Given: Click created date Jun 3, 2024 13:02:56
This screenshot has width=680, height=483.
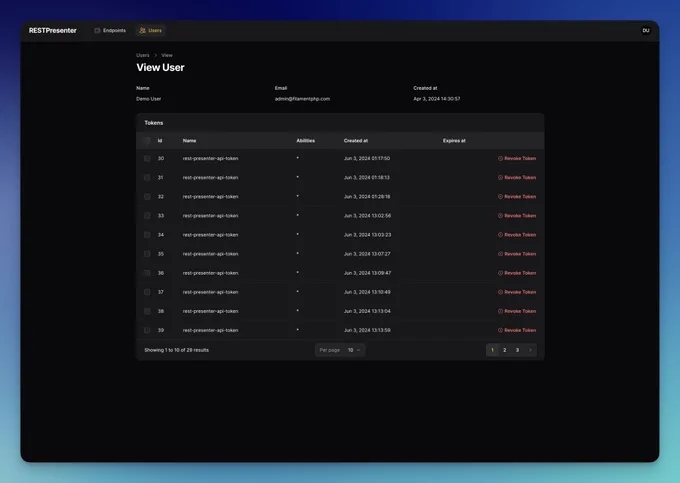Looking at the screenshot, I should [x=367, y=215].
